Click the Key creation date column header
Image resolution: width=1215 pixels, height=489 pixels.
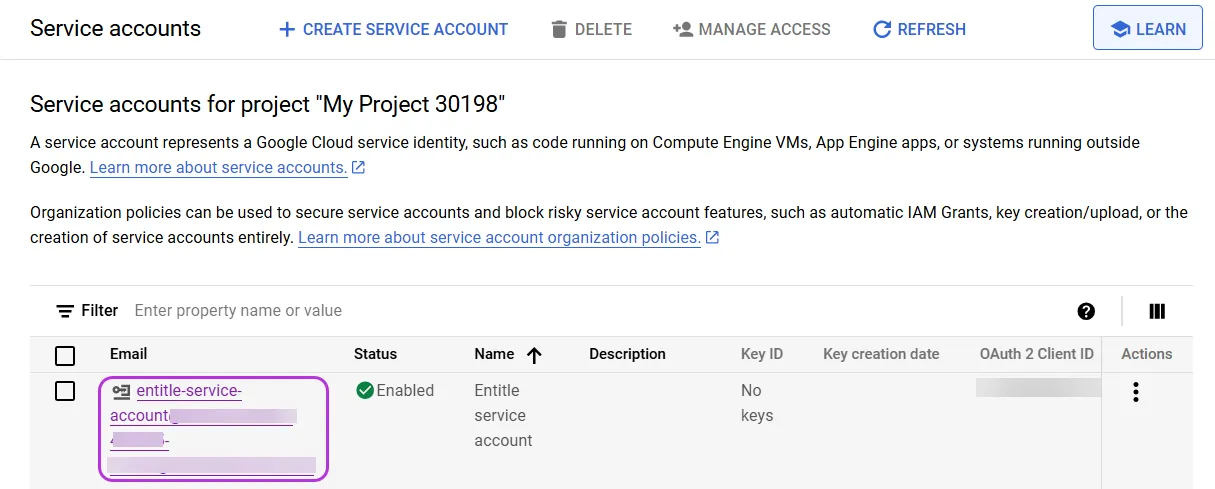881,354
